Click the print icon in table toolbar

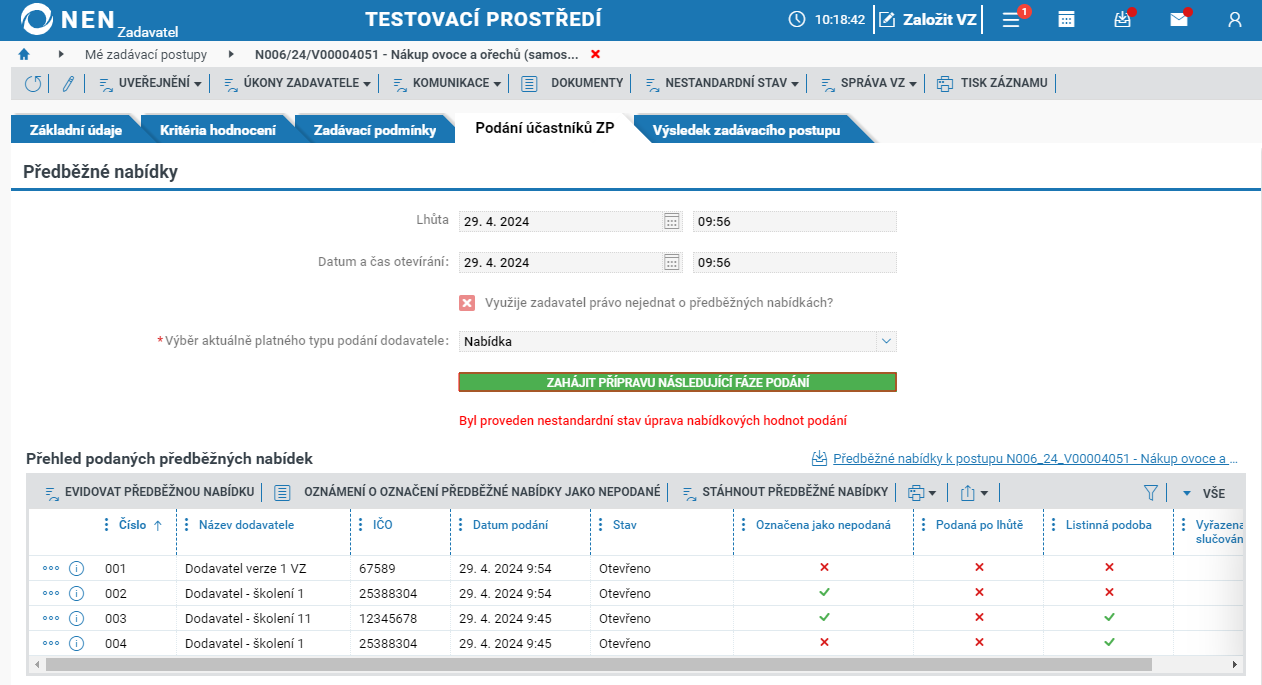916,493
